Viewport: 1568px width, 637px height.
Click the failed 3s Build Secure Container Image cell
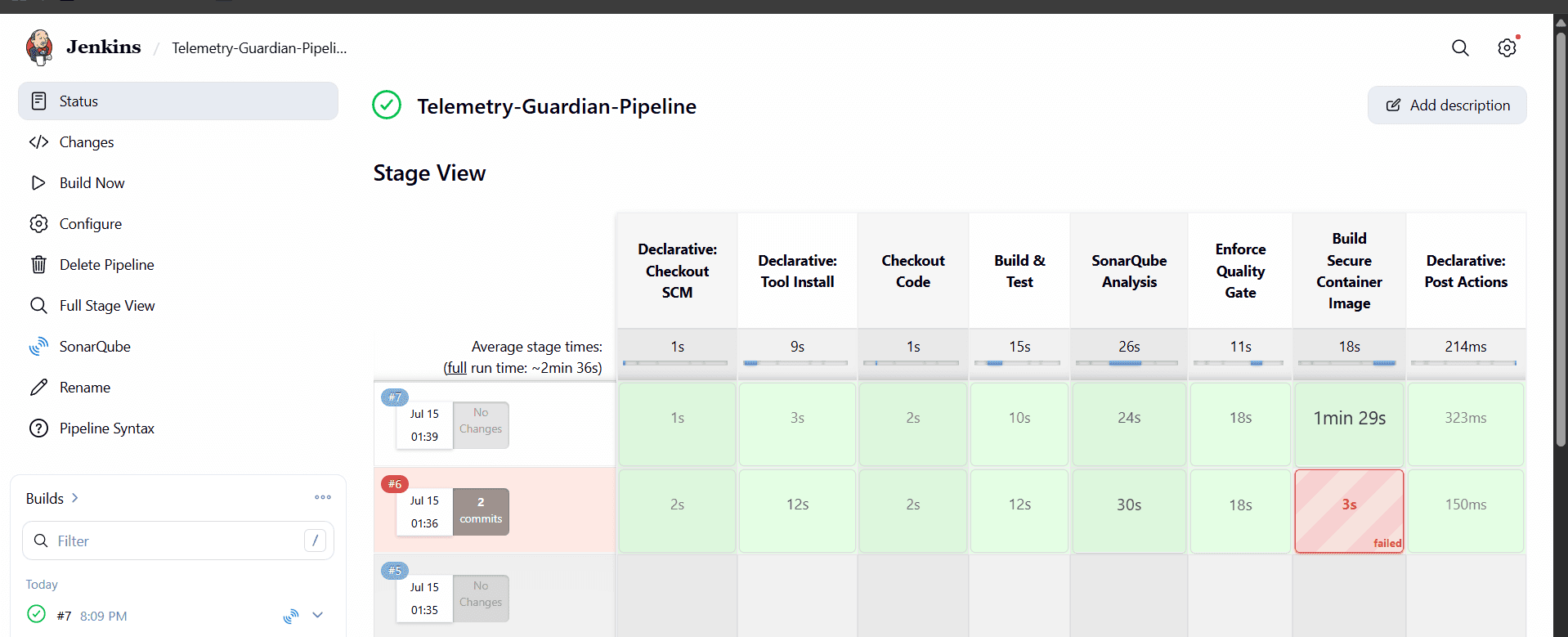pyautogui.click(x=1349, y=510)
